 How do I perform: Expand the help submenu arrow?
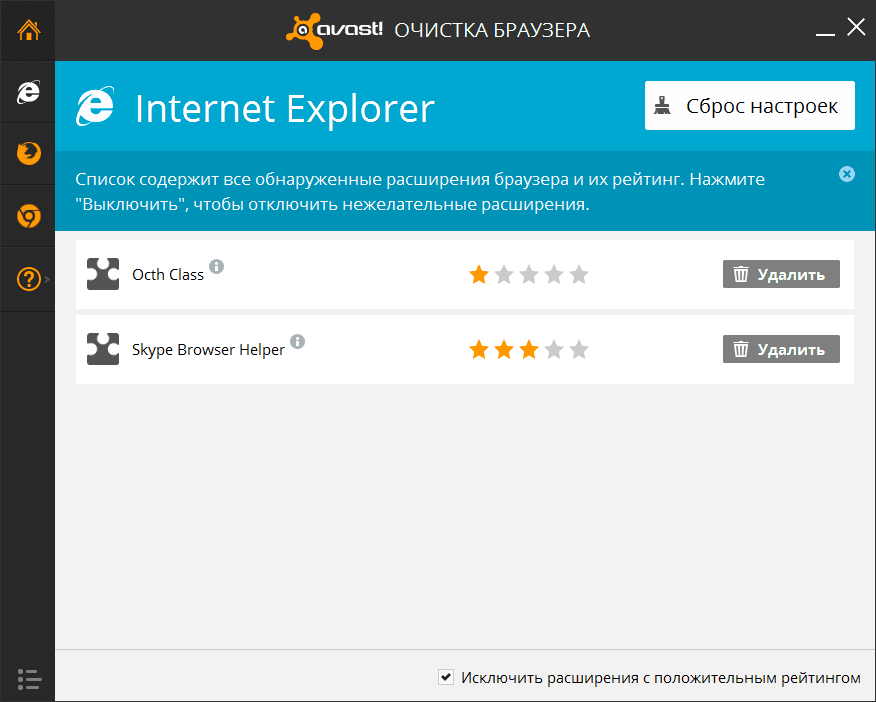(x=47, y=279)
